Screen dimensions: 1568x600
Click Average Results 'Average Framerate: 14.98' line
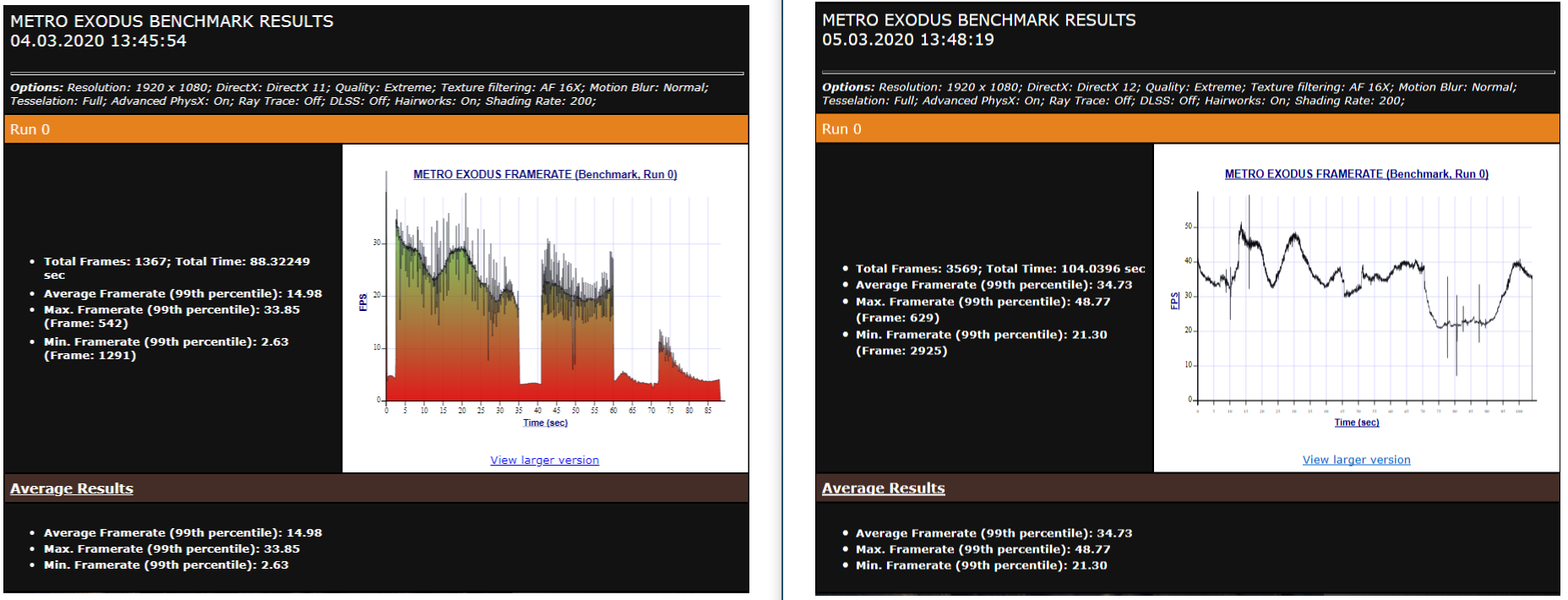point(183,533)
